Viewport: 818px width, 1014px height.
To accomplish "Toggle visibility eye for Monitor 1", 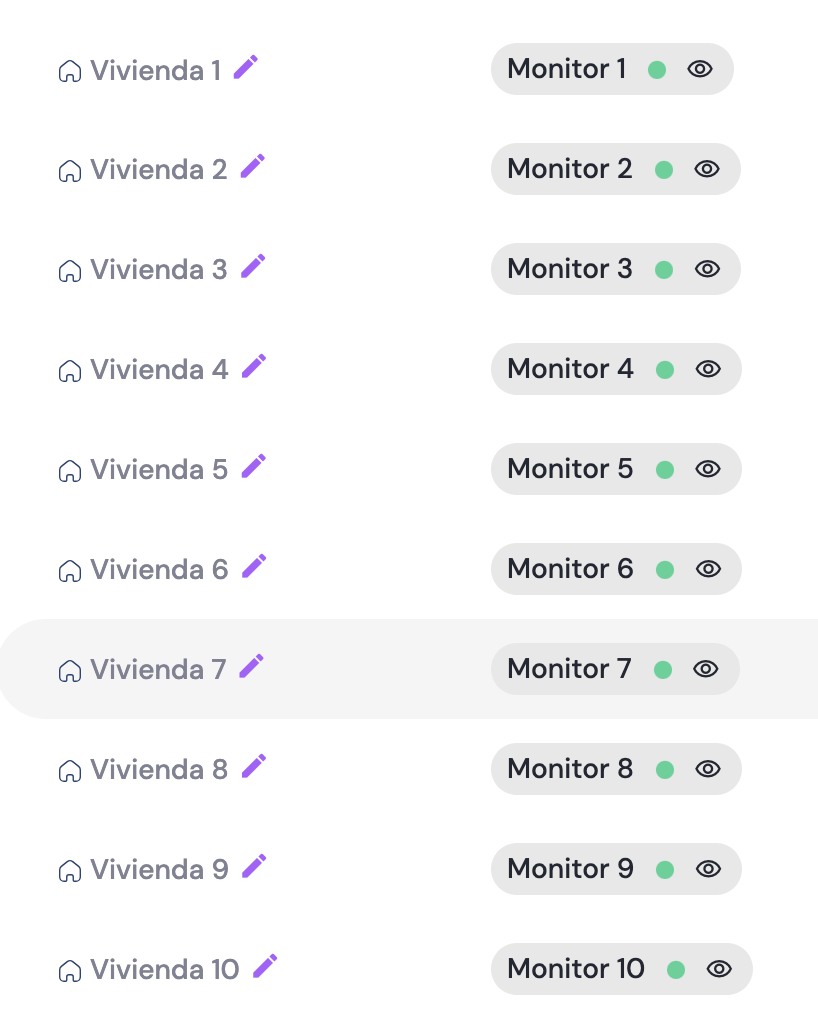I will [700, 69].
